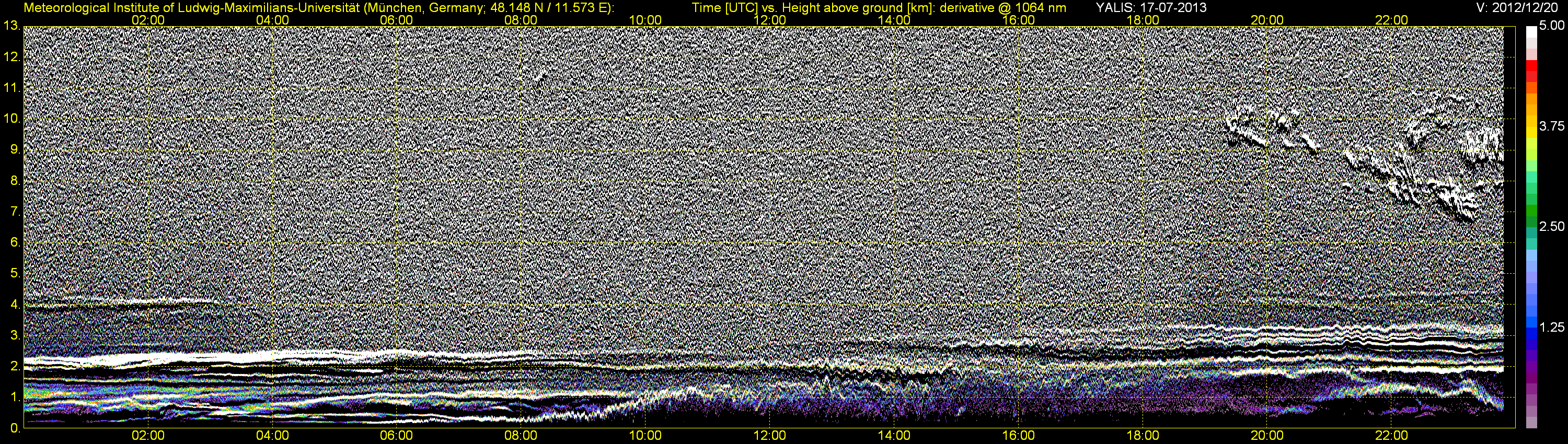Click the 6 km height axis label

pos(15,242)
